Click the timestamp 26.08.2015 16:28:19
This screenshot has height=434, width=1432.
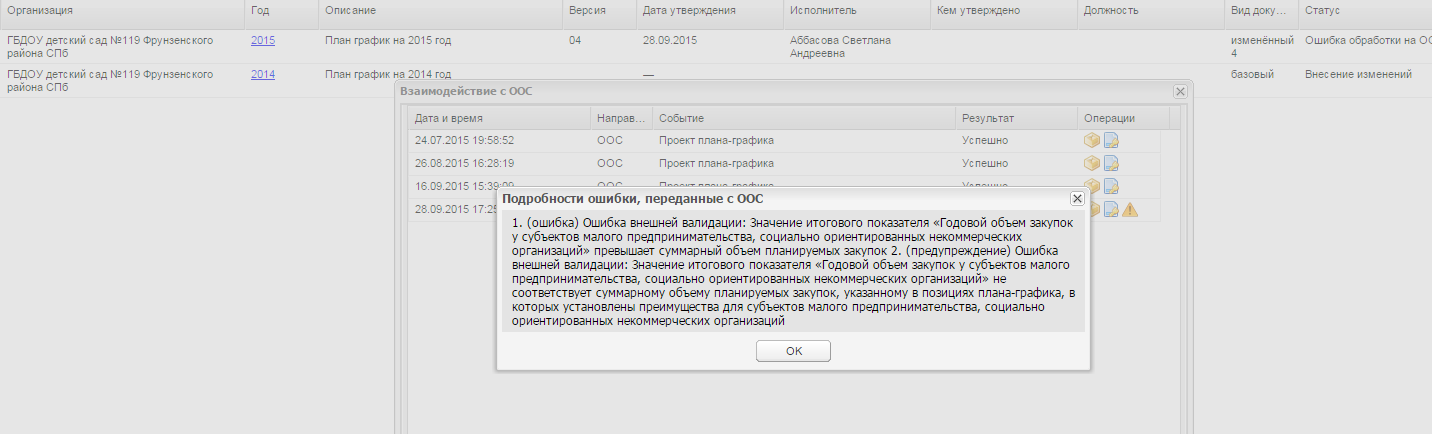[465, 163]
